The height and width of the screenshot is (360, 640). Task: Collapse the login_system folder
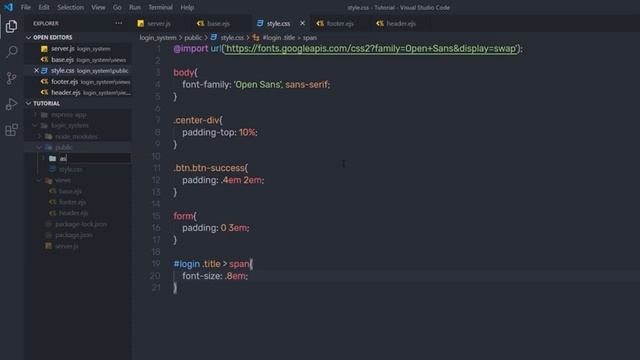[x=69, y=125]
